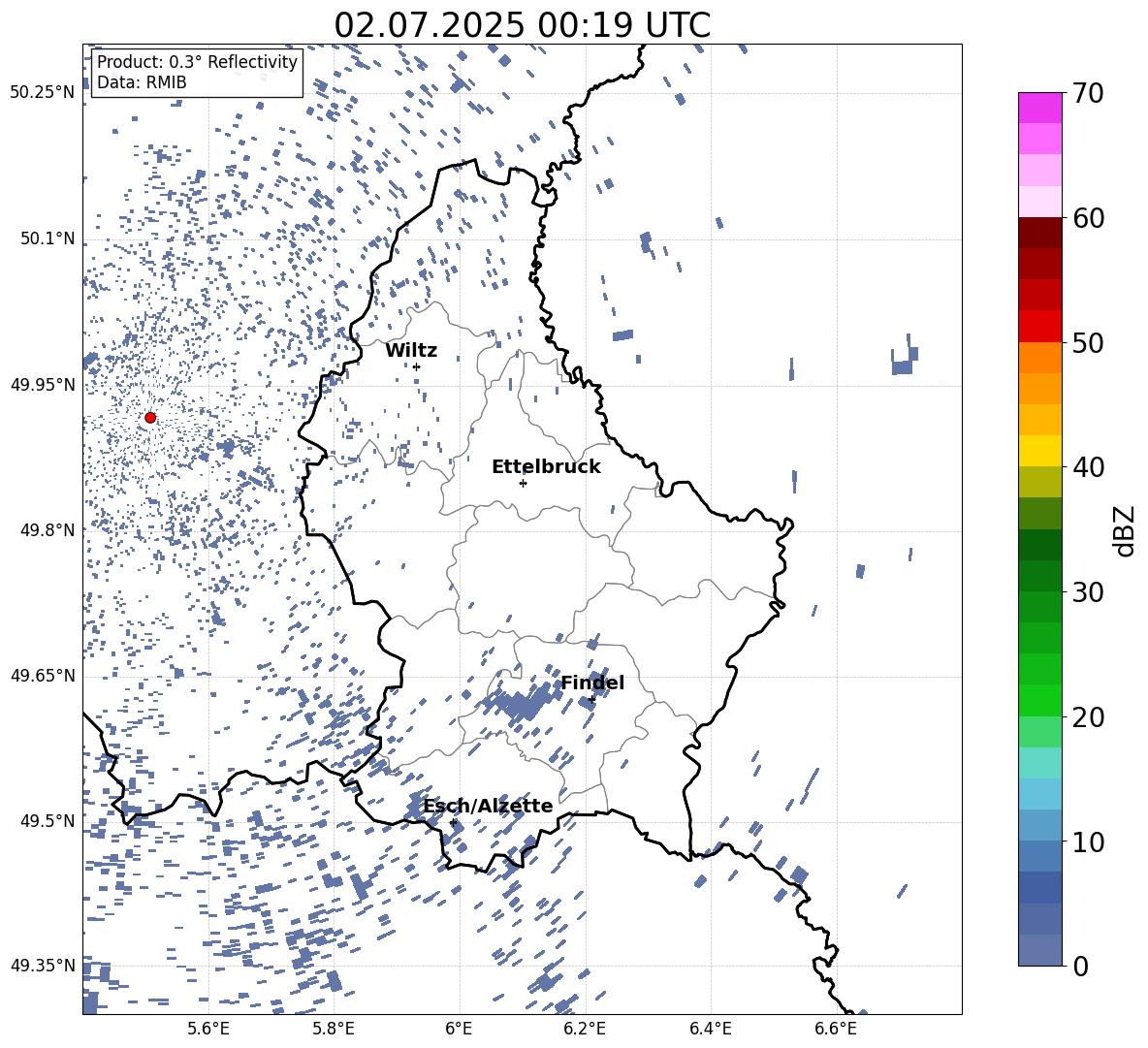Click the 6°E longitude label
This screenshot has height=1048, width=1148.
click(459, 1029)
